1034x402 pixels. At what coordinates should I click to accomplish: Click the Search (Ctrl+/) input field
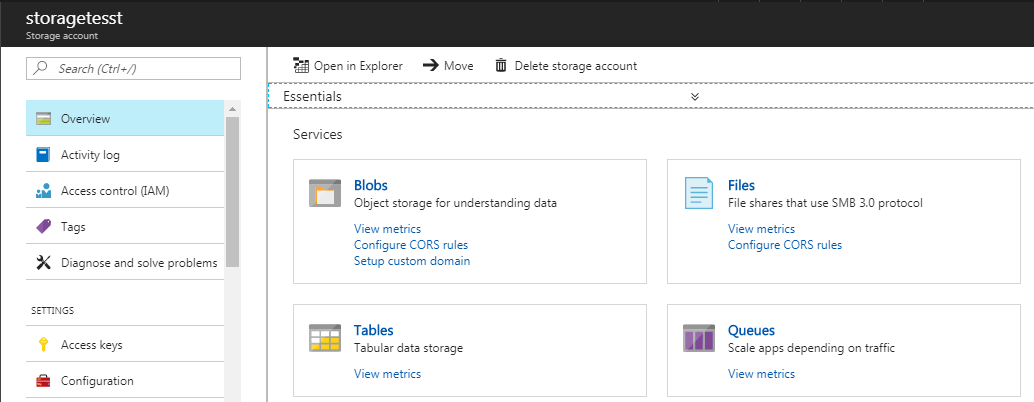point(133,69)
